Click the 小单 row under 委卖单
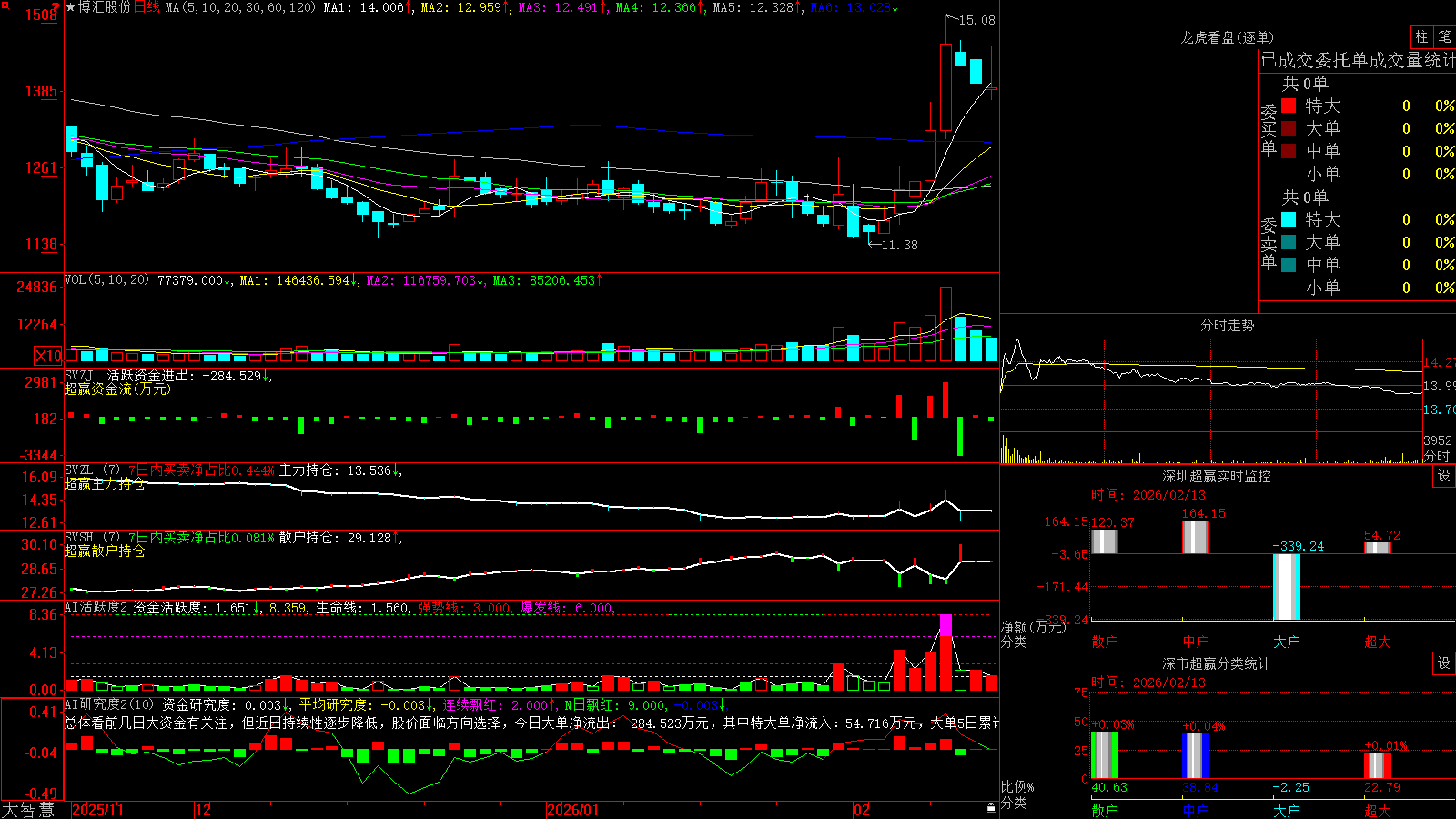This screenshot has width=1456, height=819. pos(1368,288)
